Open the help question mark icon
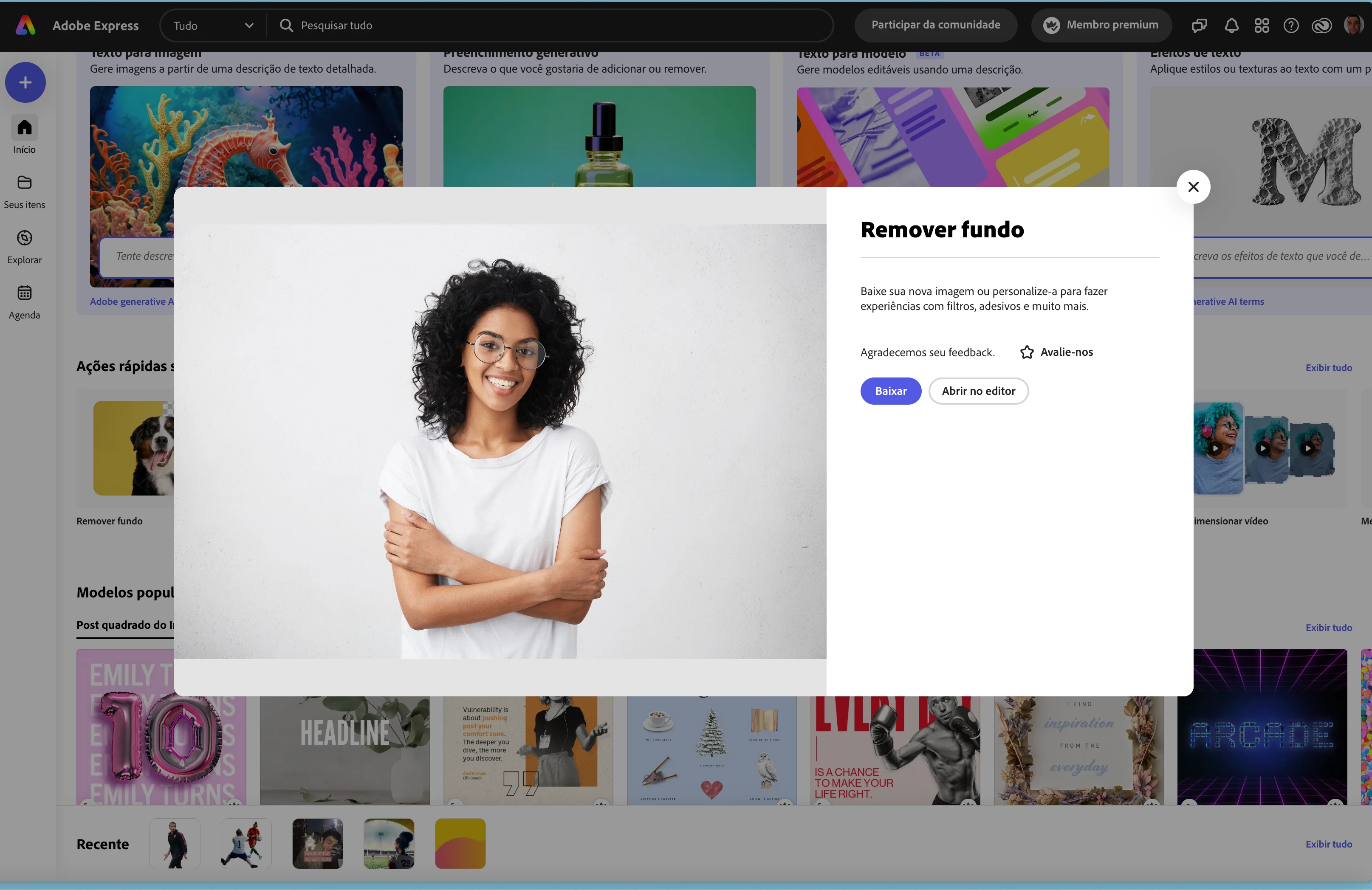This screenshot has height=890, width=1372. pos(1291,25)
